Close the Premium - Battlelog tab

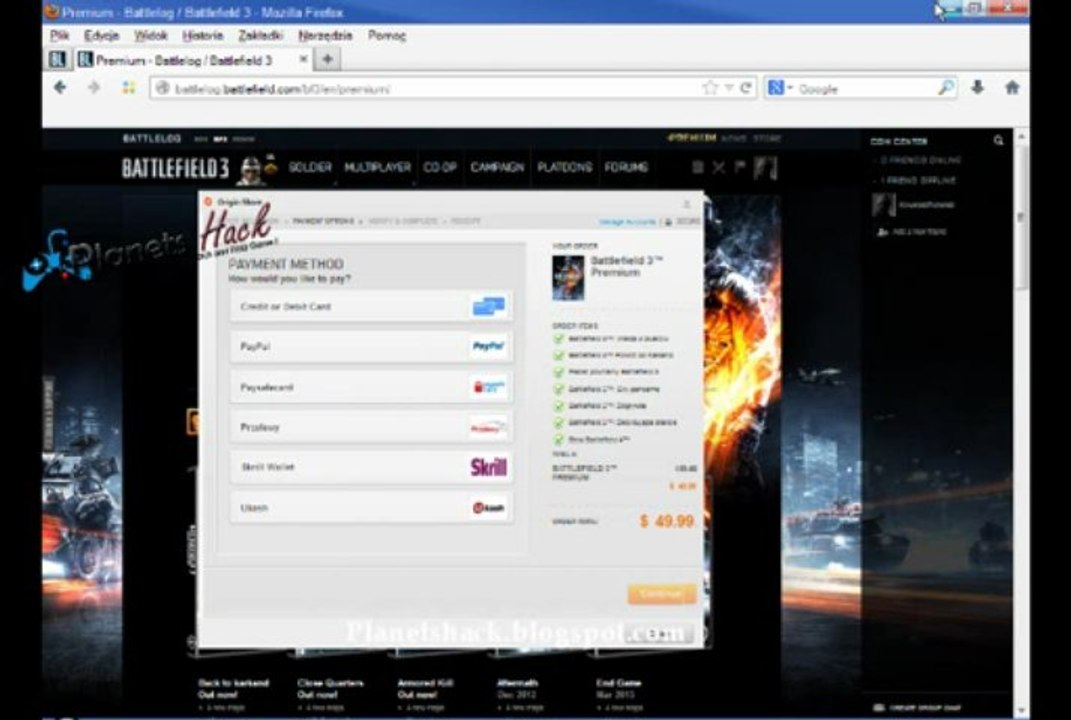[x=303, y=59]
